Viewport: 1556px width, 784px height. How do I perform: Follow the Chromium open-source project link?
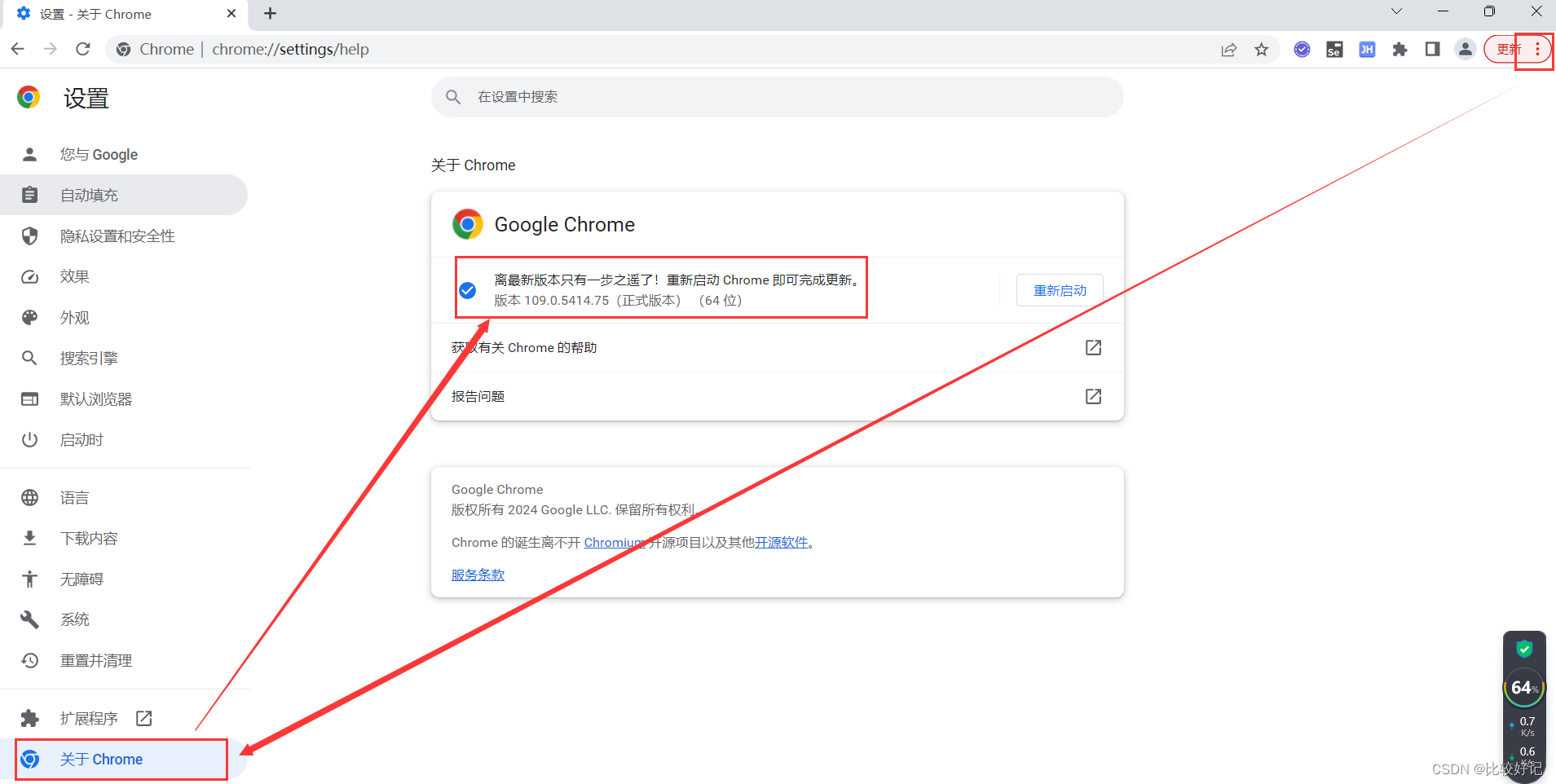tap(615, 543)
